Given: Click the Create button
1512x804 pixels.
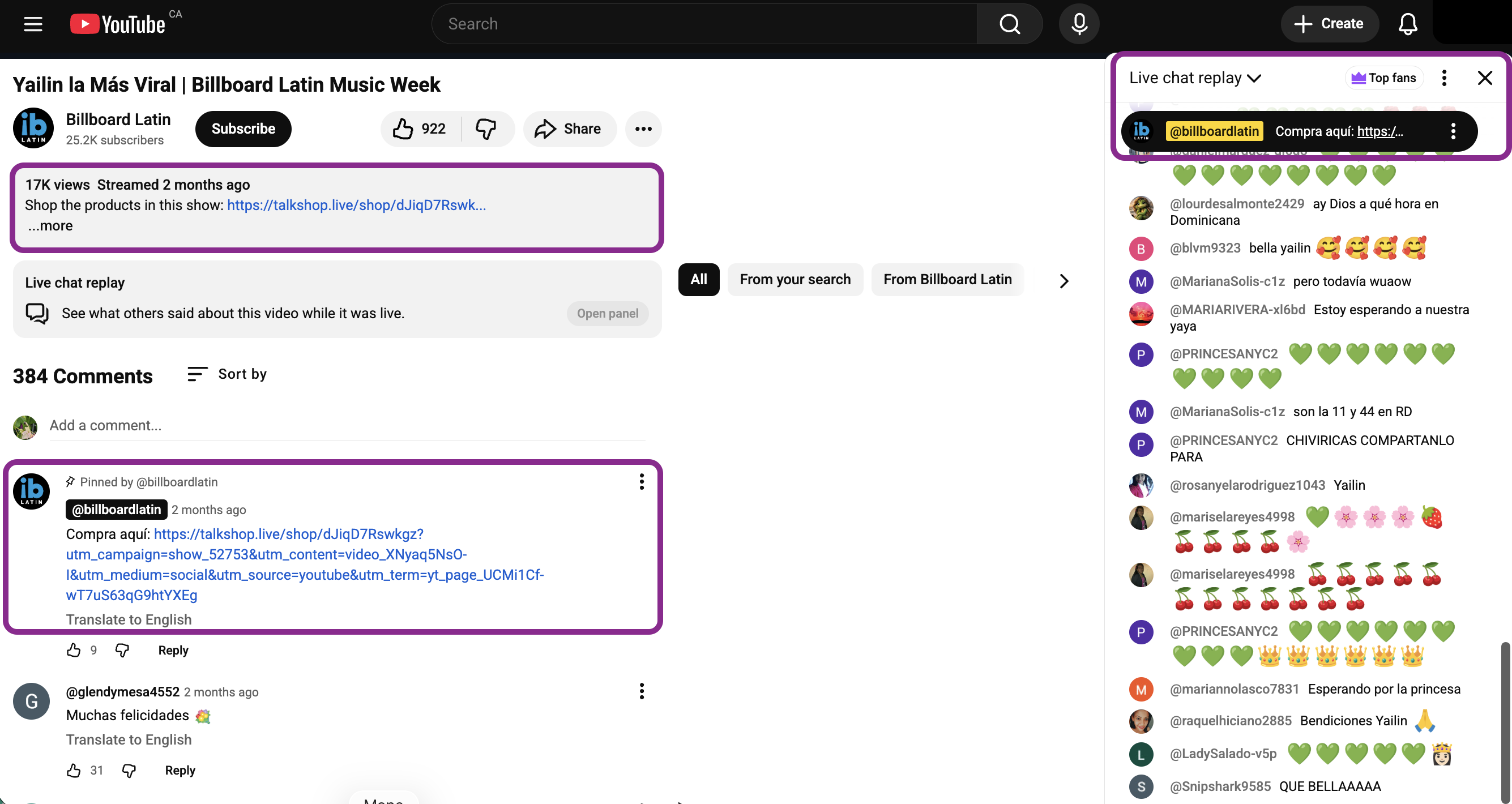Looking at the screenshot, I should [x=1329, y=24].
